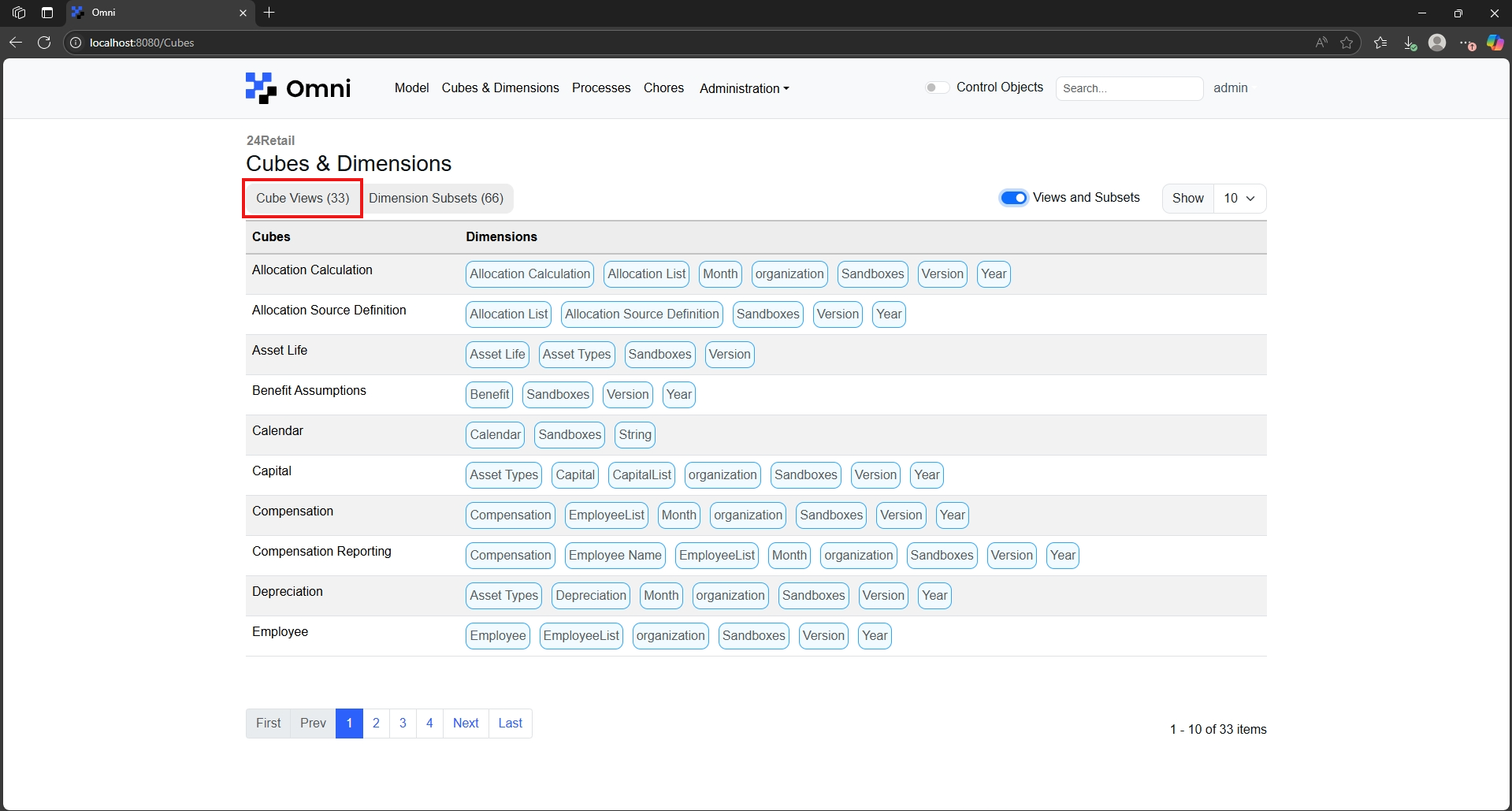View site information icon in address bar
Image resolution: width=1512 pixels, height=811 pixels.
[76, 43]
